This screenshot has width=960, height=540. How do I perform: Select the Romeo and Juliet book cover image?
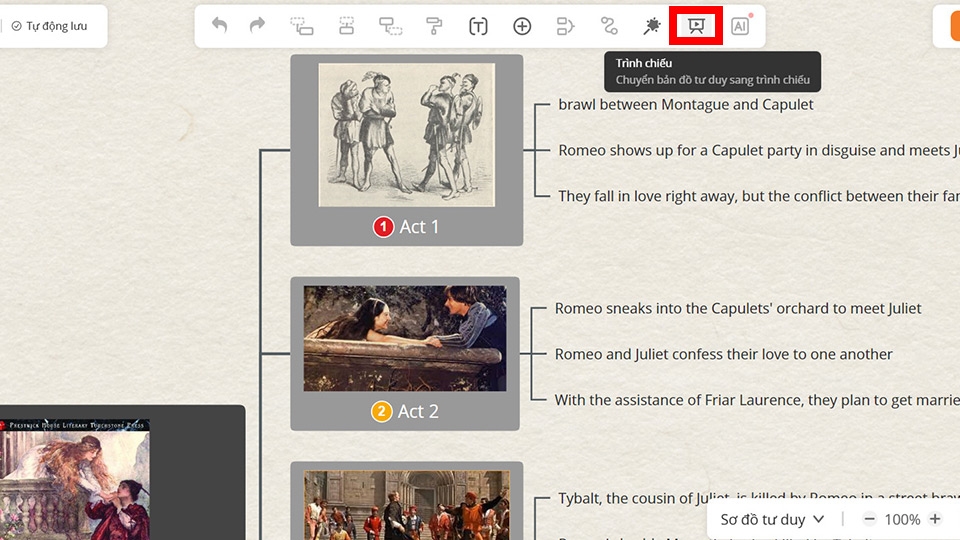(x=75, y=479)
